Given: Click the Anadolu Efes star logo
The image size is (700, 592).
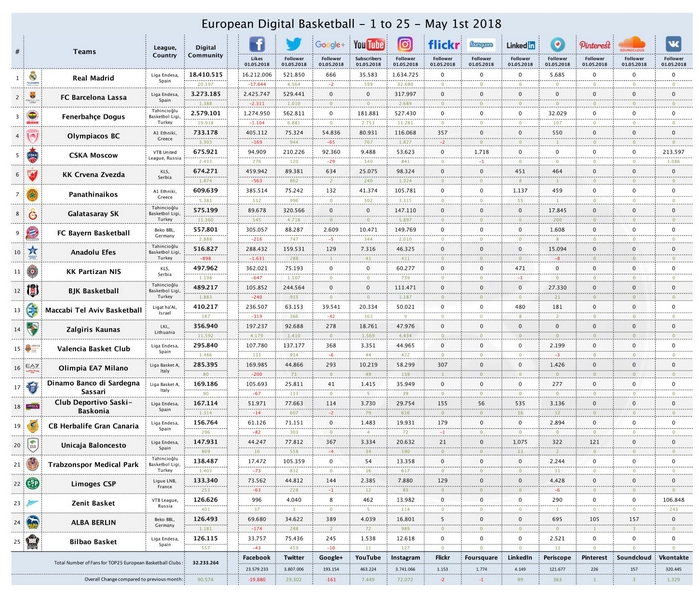Looking at the screenshot, I should (x=33, y=252).
